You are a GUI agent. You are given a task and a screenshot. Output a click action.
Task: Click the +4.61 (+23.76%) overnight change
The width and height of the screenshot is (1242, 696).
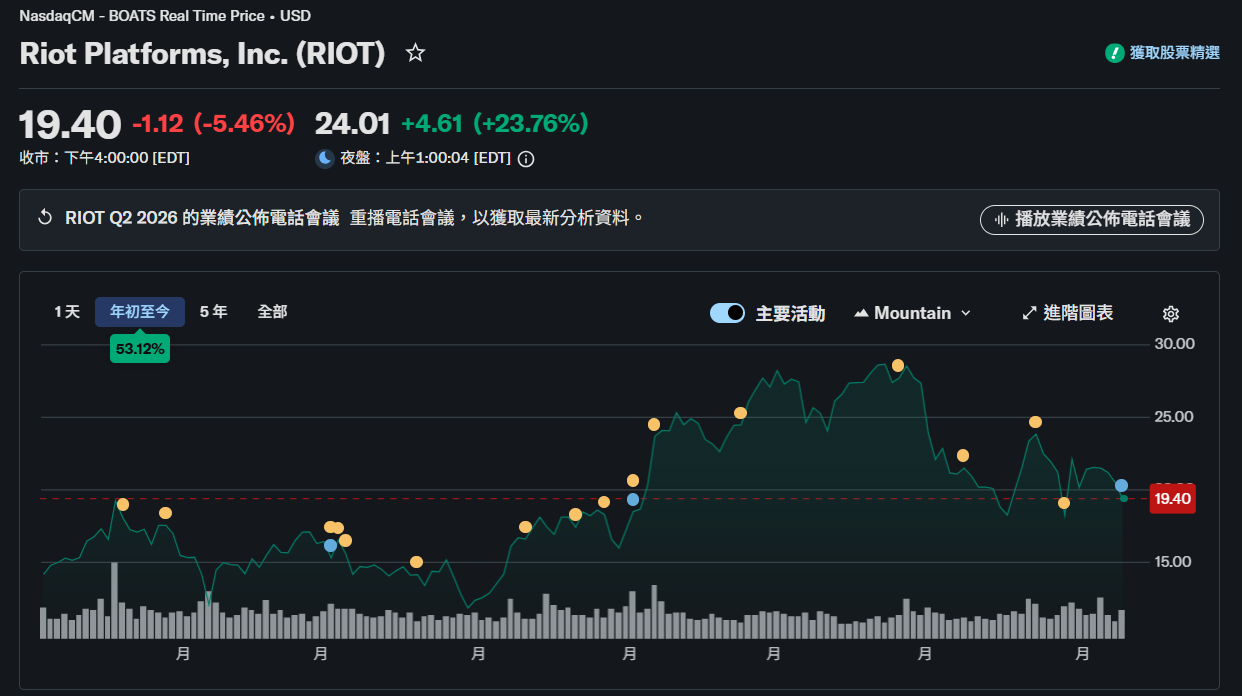[494, 124]
